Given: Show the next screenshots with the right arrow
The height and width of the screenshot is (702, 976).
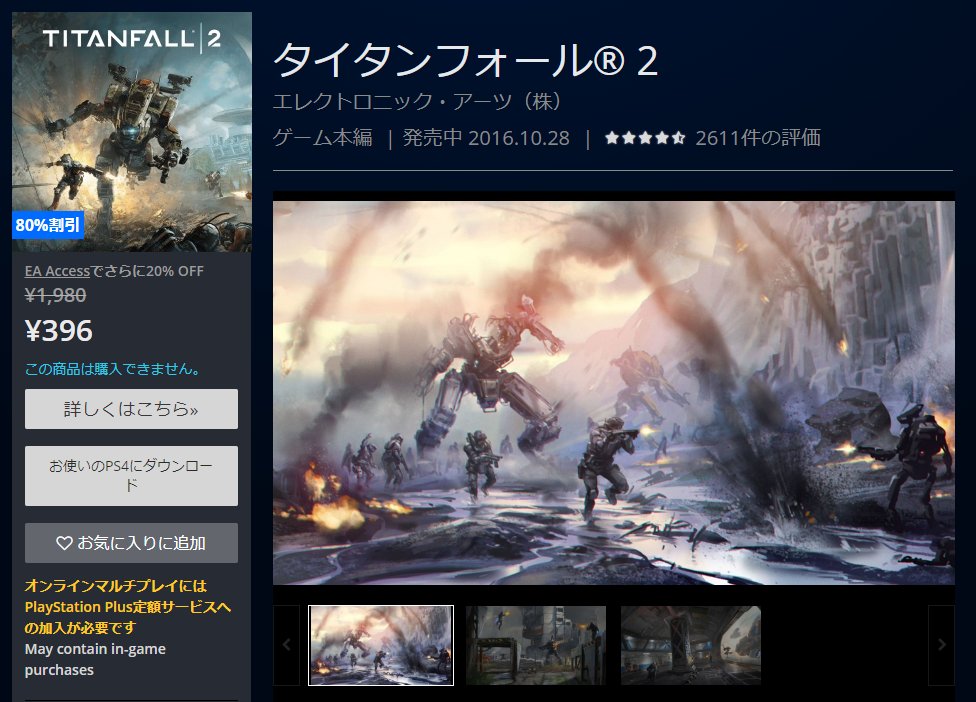Looking at the screenshot, I should (941, 645).
